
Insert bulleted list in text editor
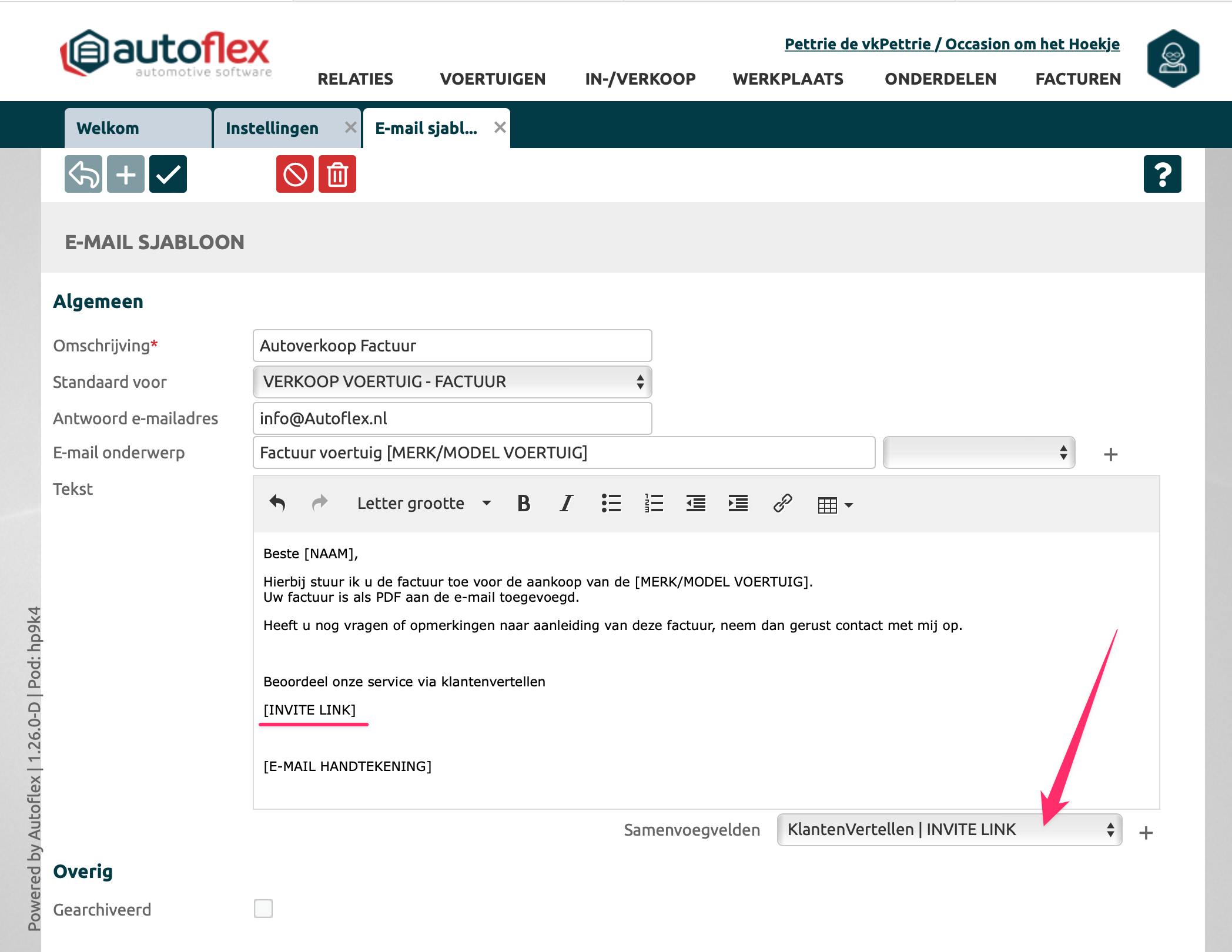tap(611, 504)
